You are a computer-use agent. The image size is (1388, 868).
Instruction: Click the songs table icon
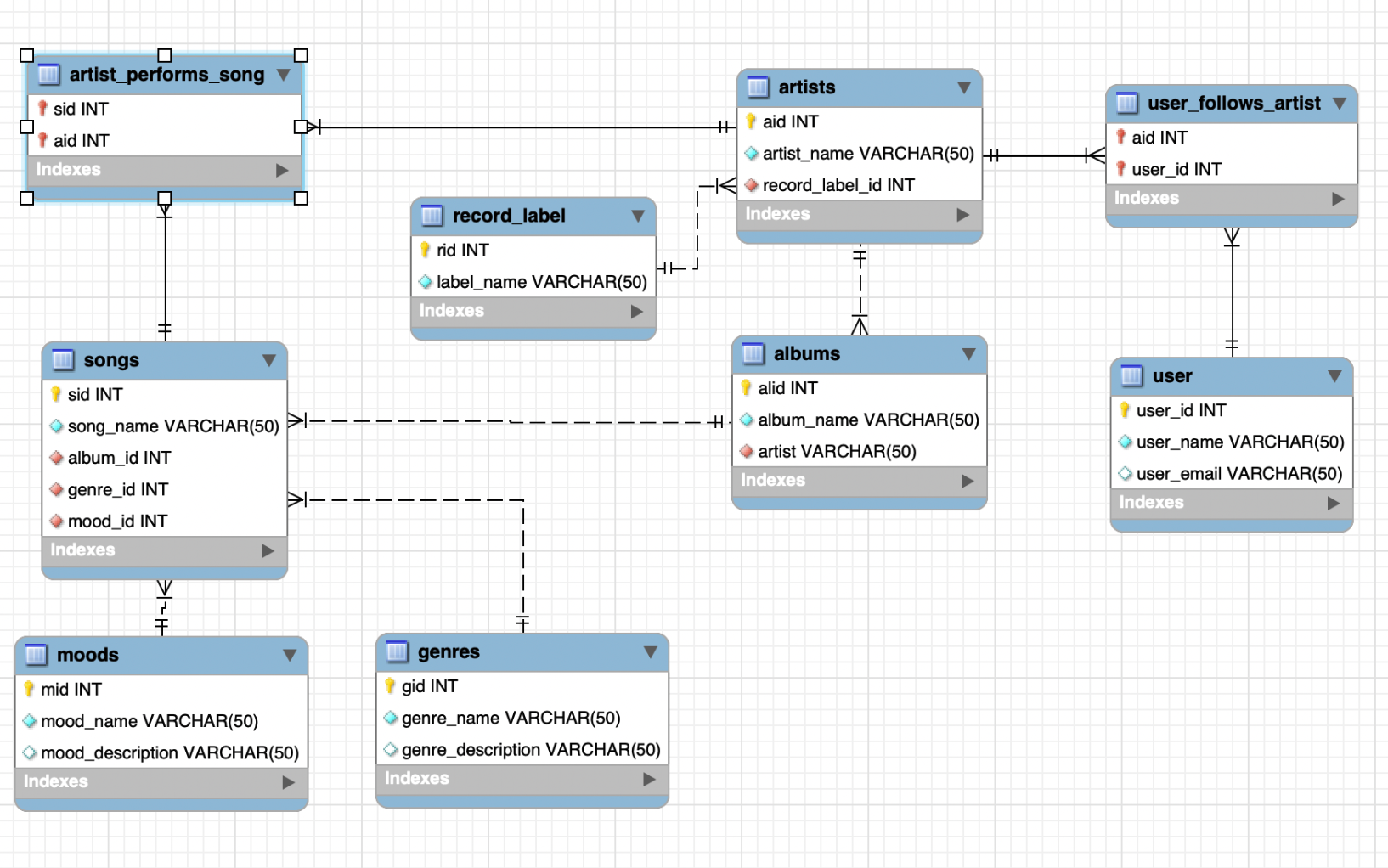point(63,360)
